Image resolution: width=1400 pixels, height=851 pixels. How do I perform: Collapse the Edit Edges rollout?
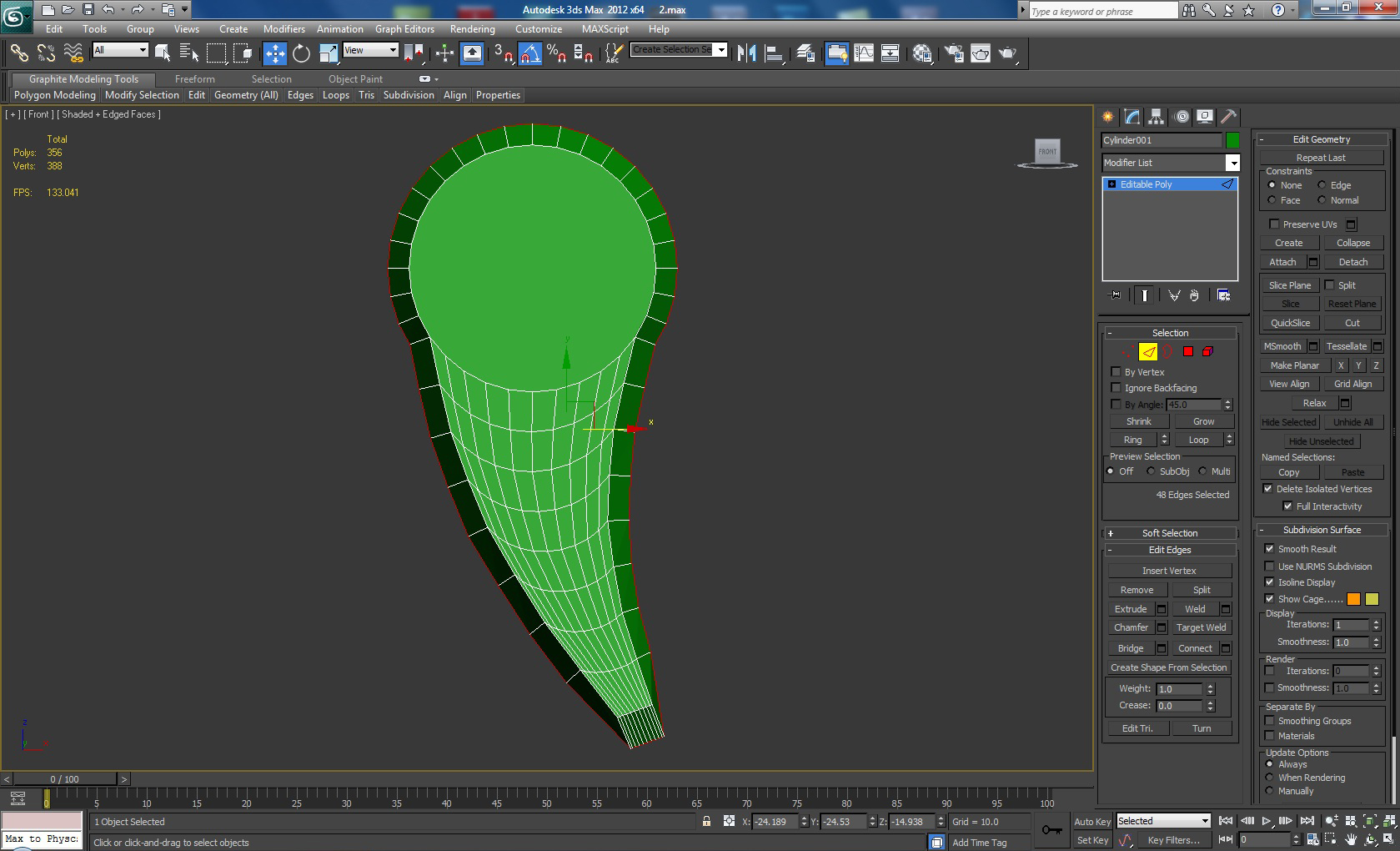1170,550
